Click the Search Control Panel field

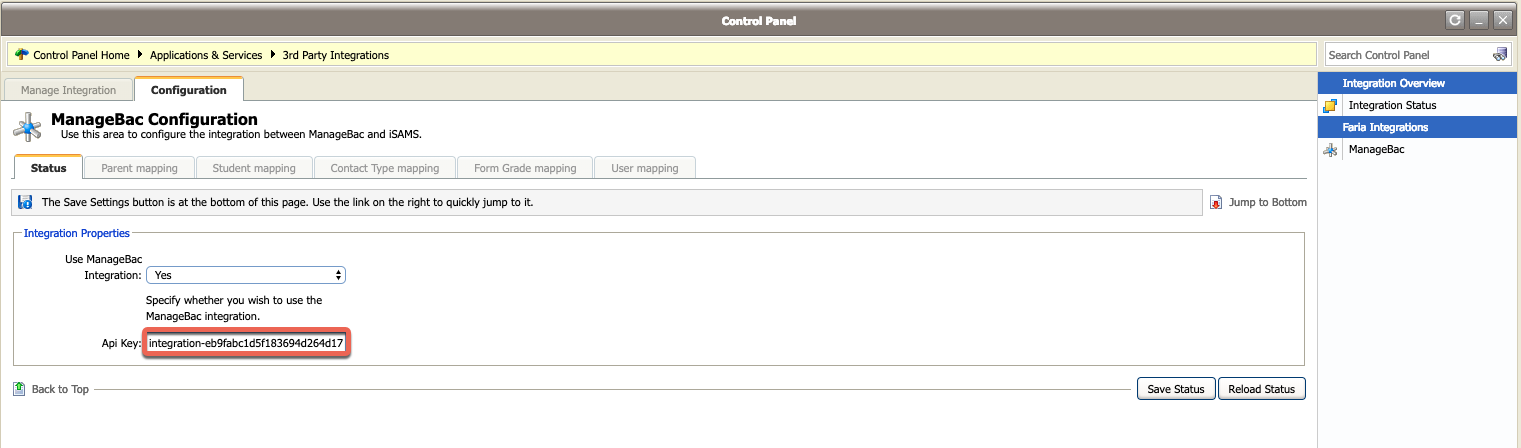tap(1408, 55)
